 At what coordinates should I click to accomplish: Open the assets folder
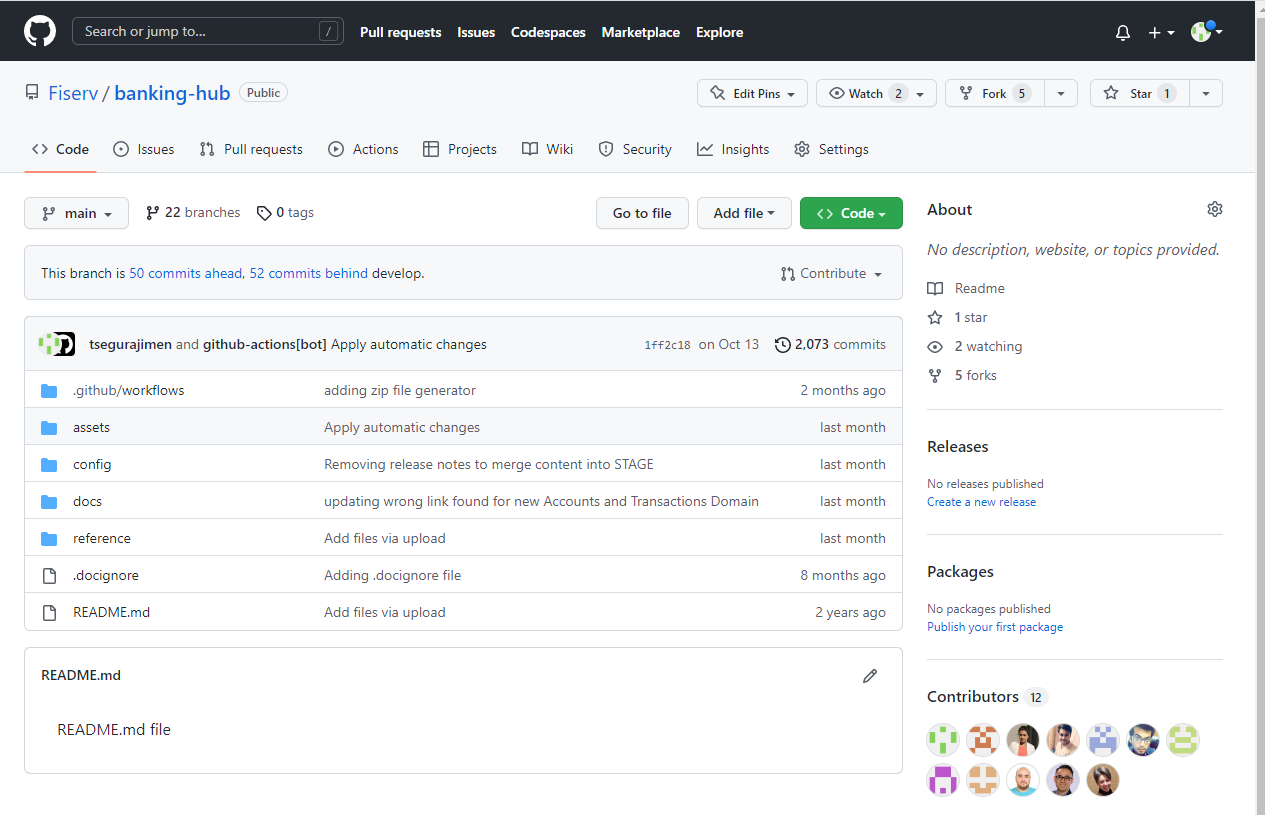tap(91, 427)
